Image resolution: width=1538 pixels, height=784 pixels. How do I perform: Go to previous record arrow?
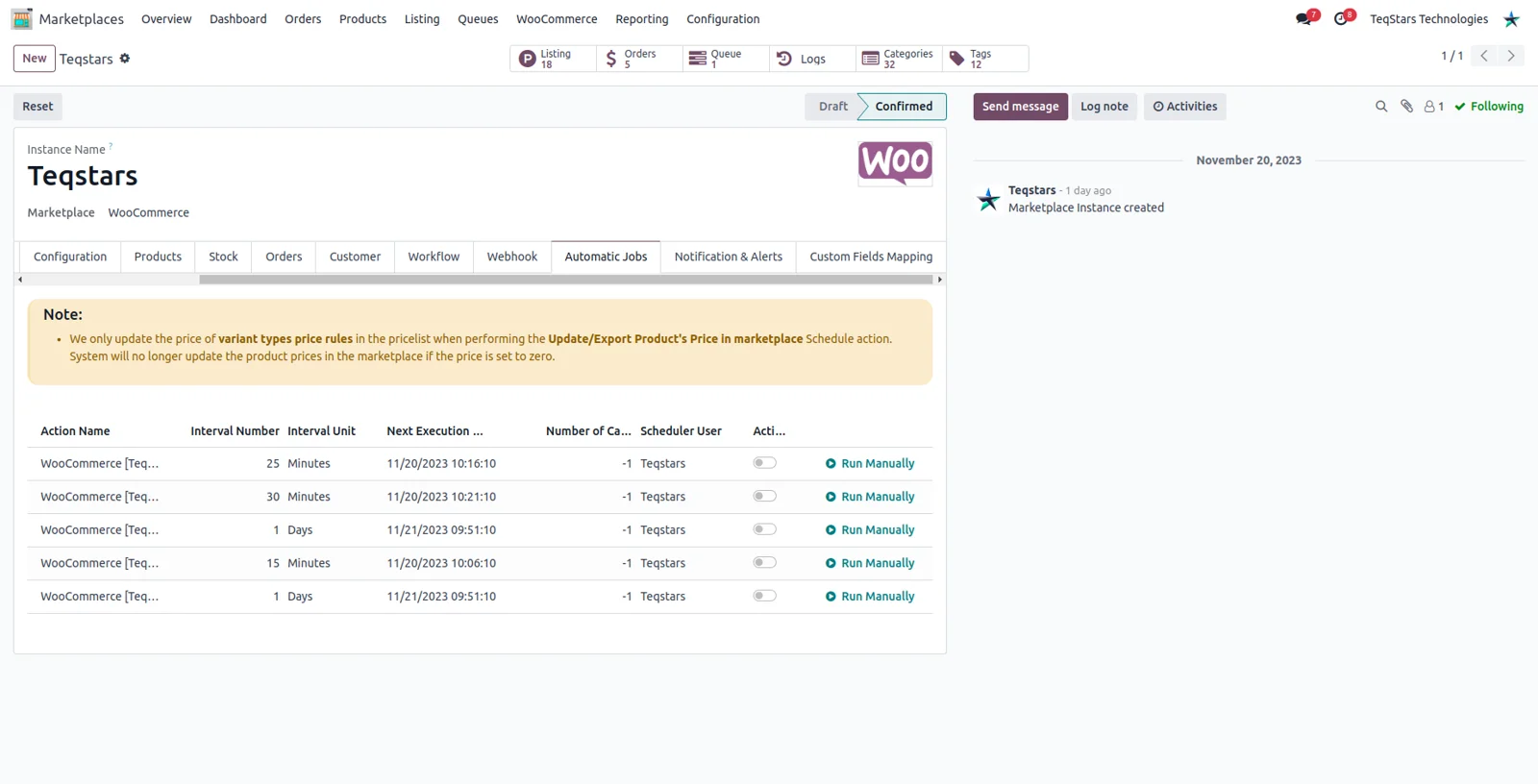click(1484, 56)
